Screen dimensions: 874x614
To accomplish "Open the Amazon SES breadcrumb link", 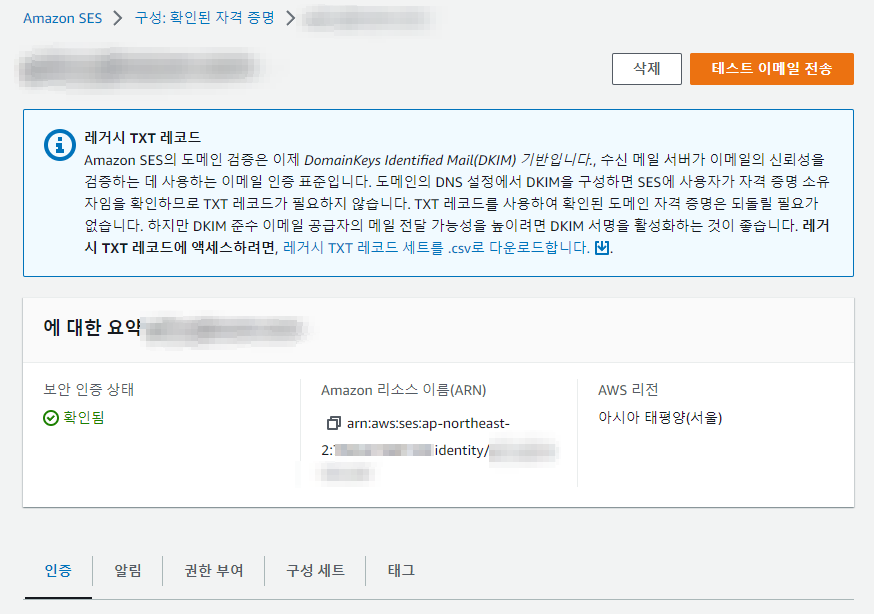I will pos(62,18).
